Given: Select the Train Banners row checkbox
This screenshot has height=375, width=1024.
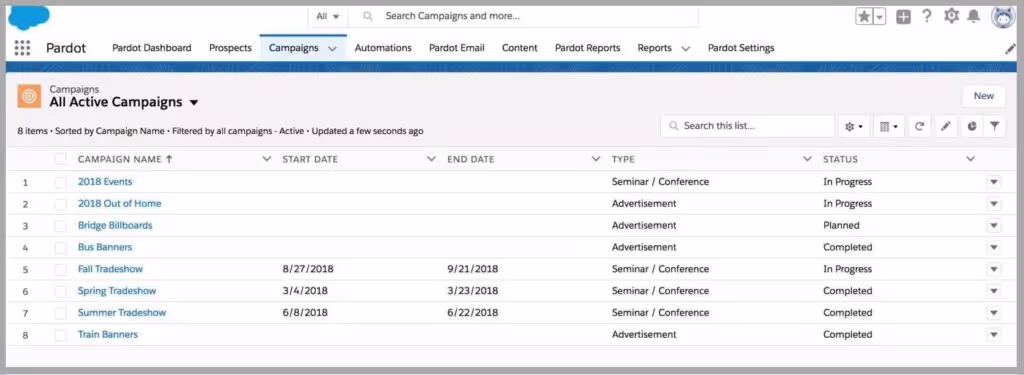Looking at the screenshot, I should pos(60,334).
